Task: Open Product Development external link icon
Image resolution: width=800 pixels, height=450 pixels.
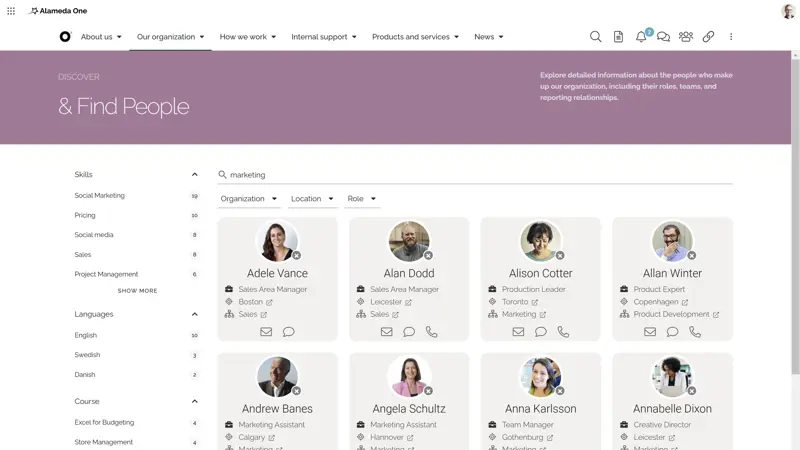Action: pyautogui.click(x=716, y=315)
